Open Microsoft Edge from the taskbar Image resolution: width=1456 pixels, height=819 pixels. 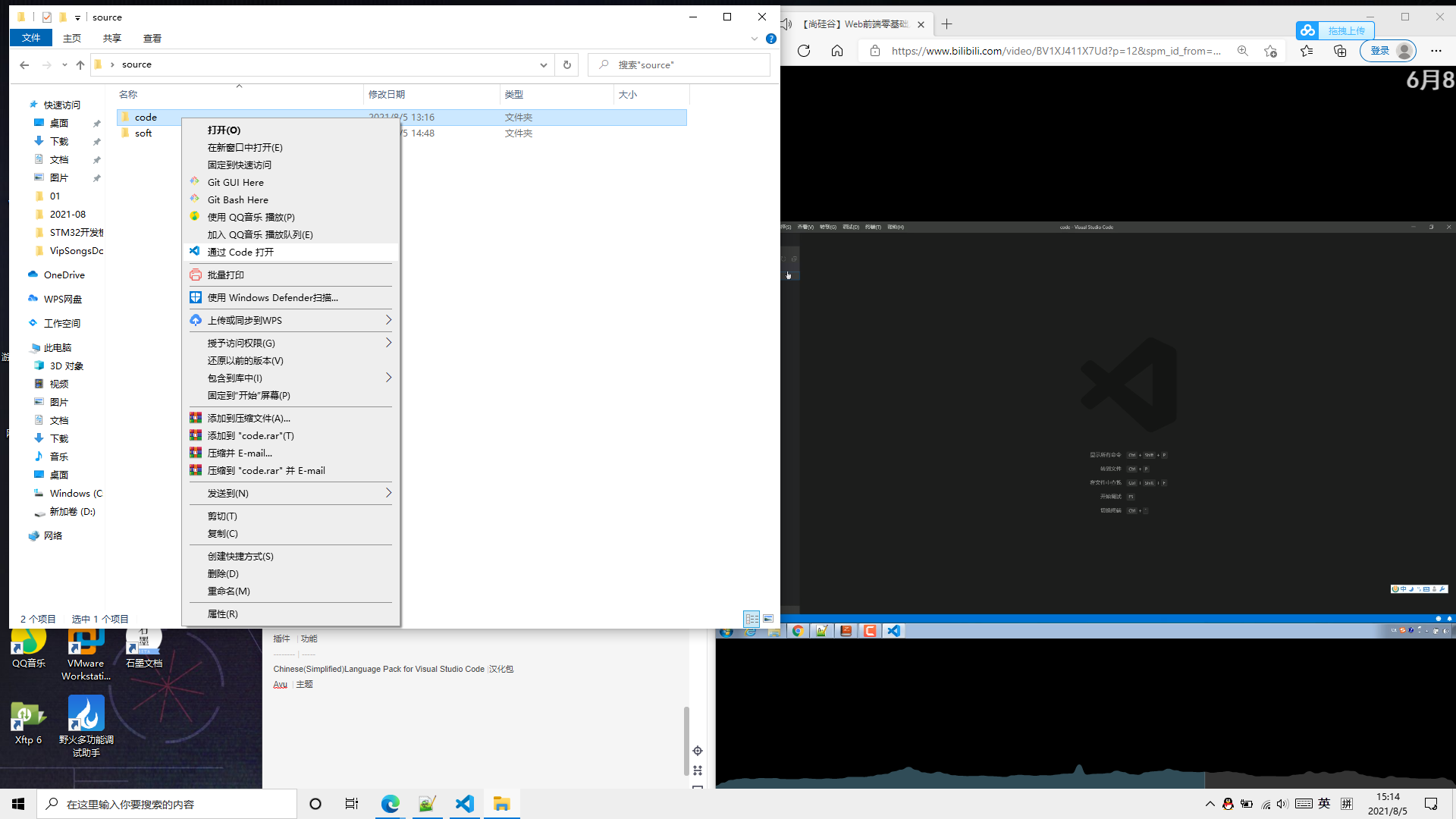pos(390,804)
